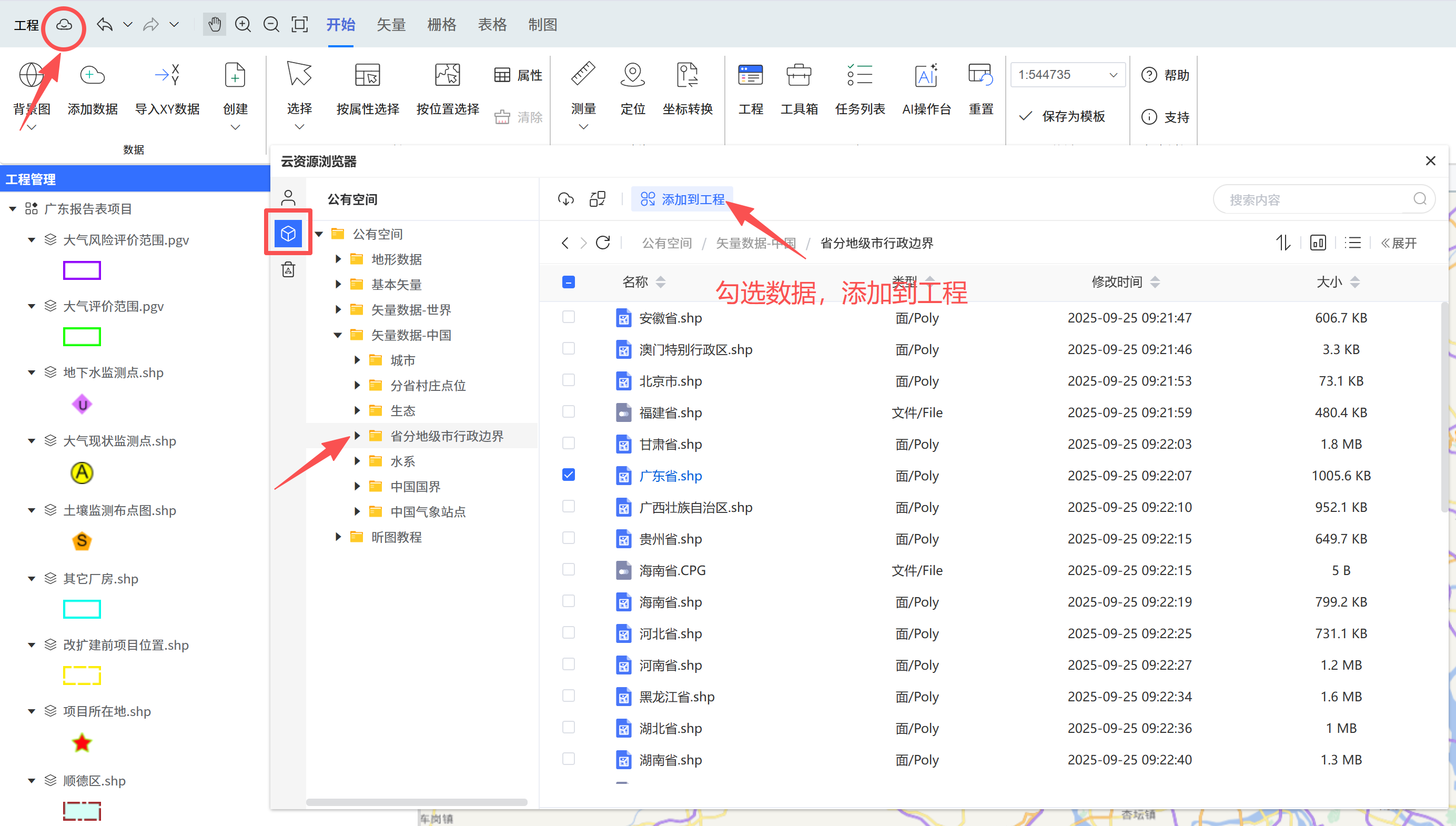Click the 添加到工程 button
1456x826 pixels.
(x=682, y=199)
